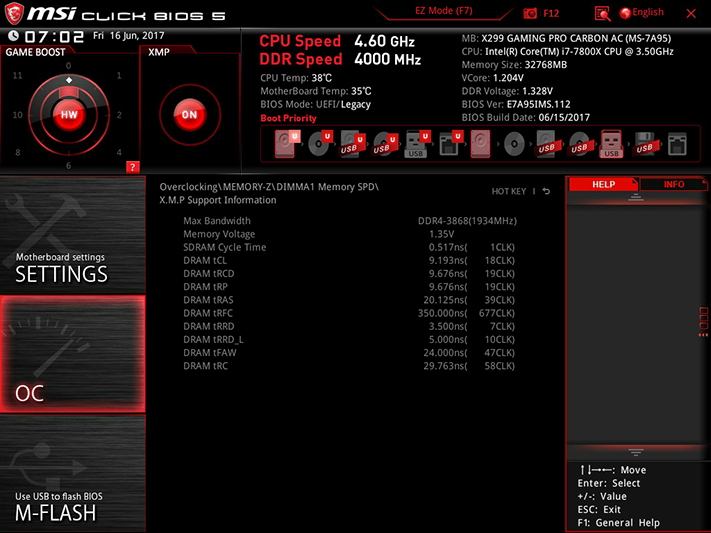Click the HOT KEY button
Image resolution: width=711 pixels, height=533 pixels.
509,191
